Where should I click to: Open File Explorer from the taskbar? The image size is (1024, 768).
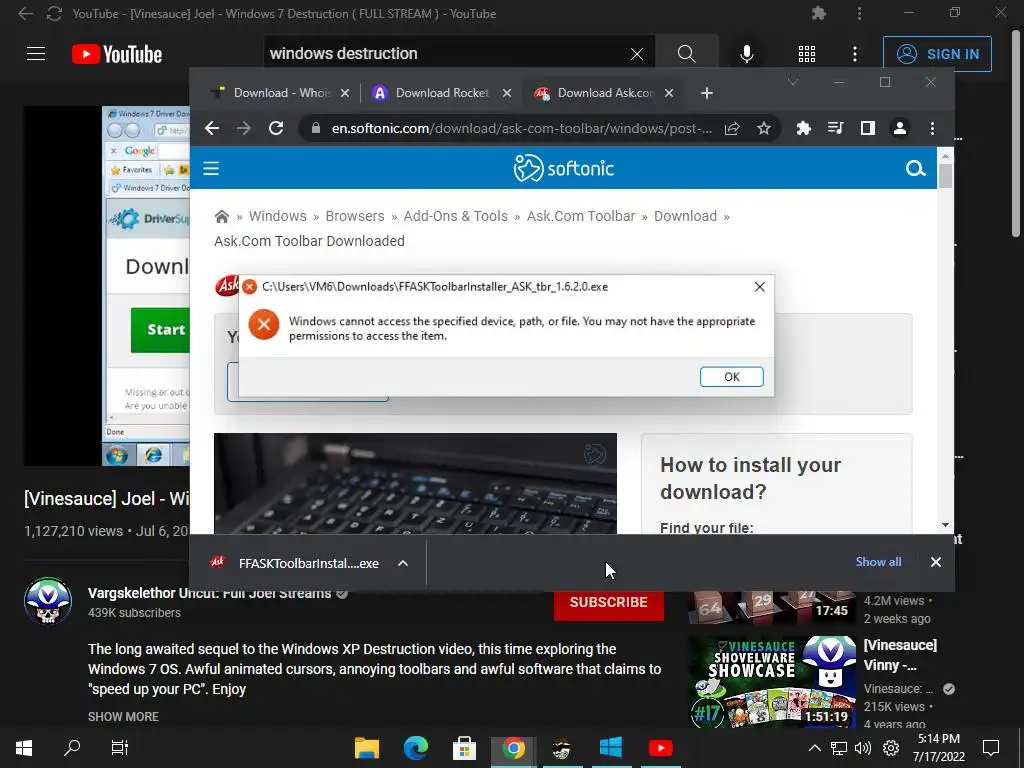tap(366, 748)
